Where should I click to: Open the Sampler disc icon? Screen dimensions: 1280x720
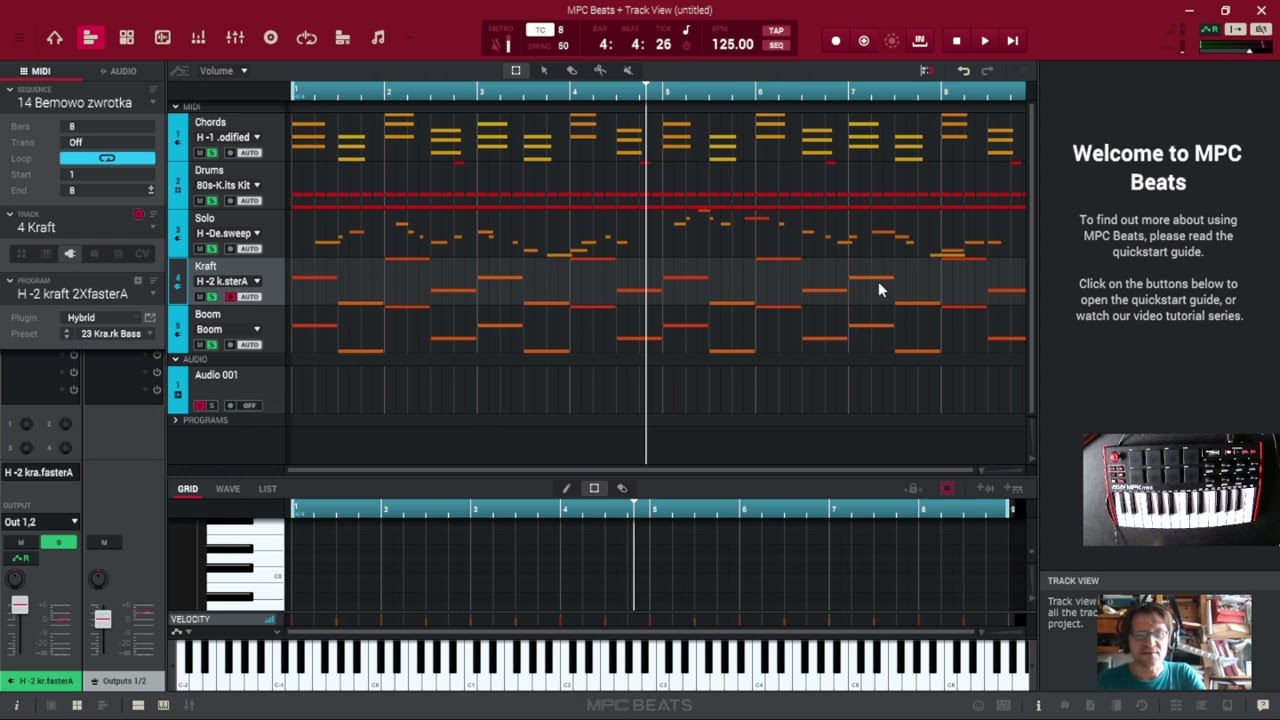coord(271,38)
